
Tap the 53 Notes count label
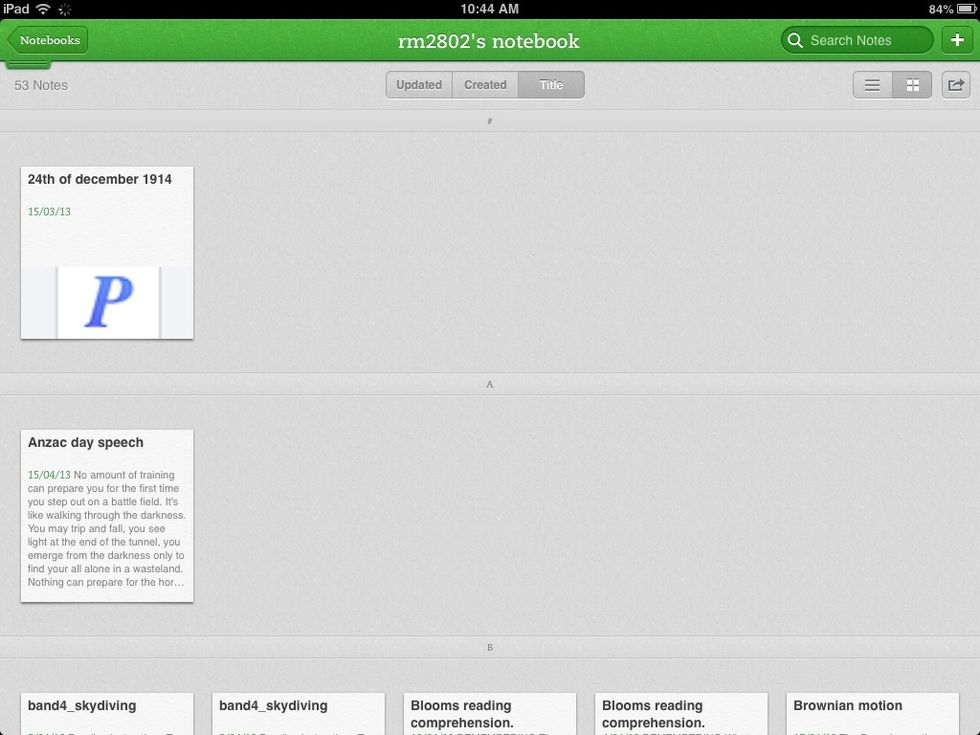click(40, 85)
